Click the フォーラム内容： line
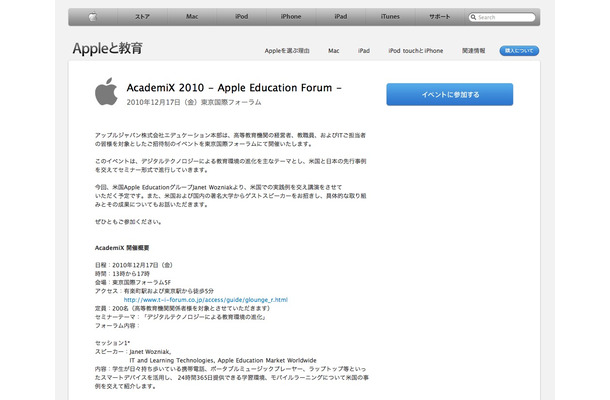This screenshot has width=610, height=400. 117,326
